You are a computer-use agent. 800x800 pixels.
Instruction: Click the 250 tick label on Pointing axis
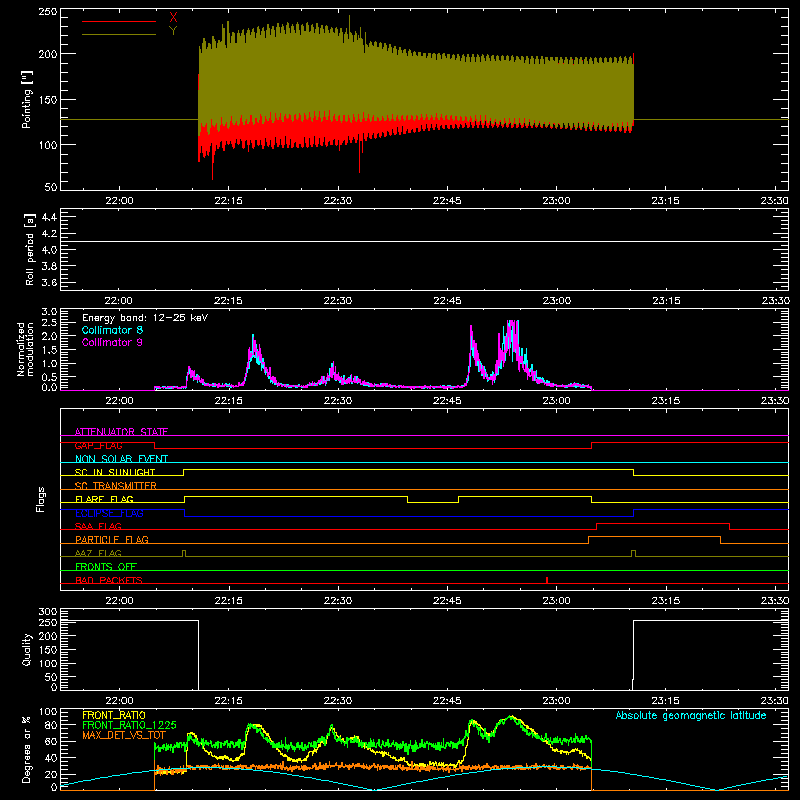[48, 12]
